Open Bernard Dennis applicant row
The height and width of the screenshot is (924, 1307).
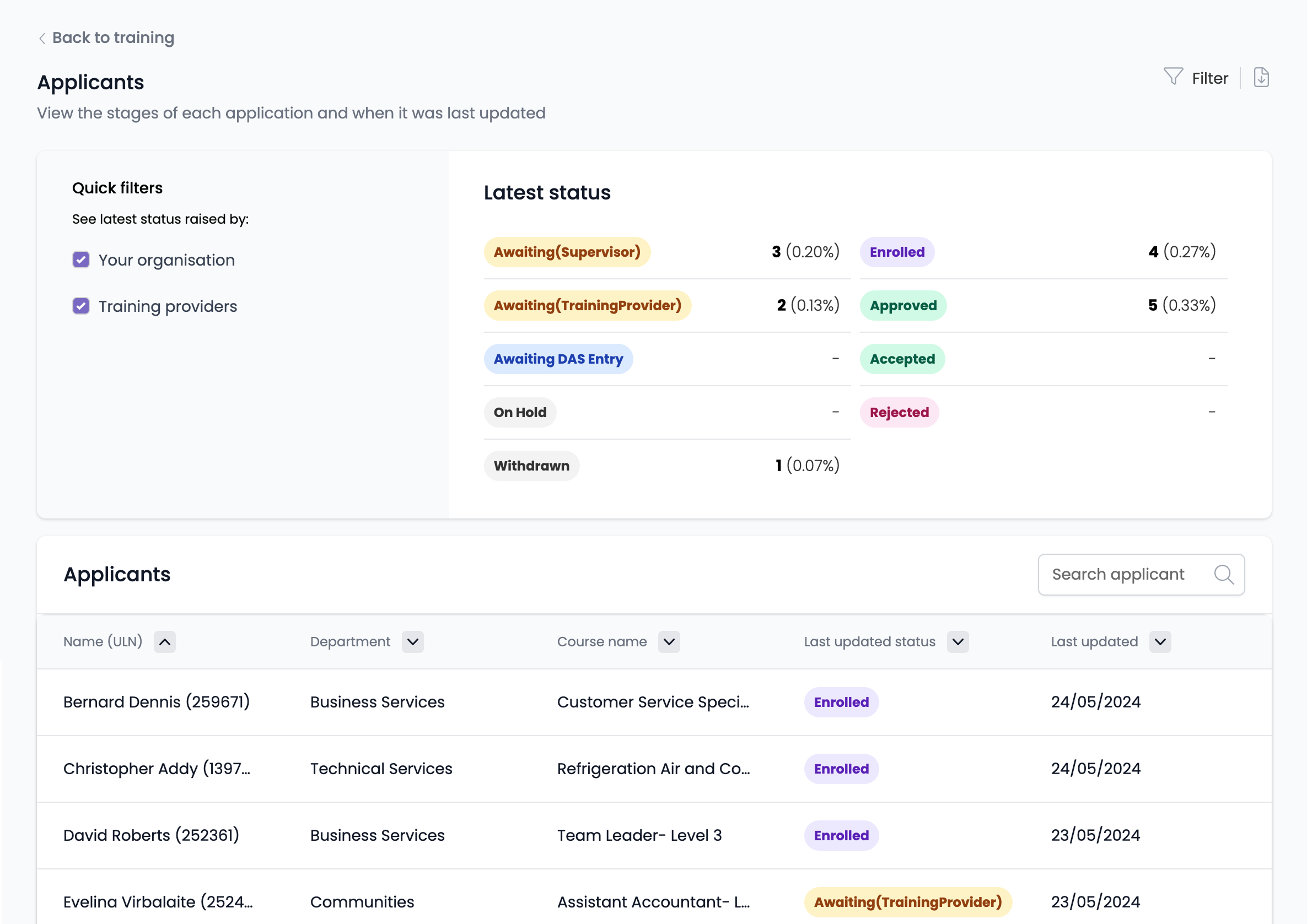[x=157, y=702]
